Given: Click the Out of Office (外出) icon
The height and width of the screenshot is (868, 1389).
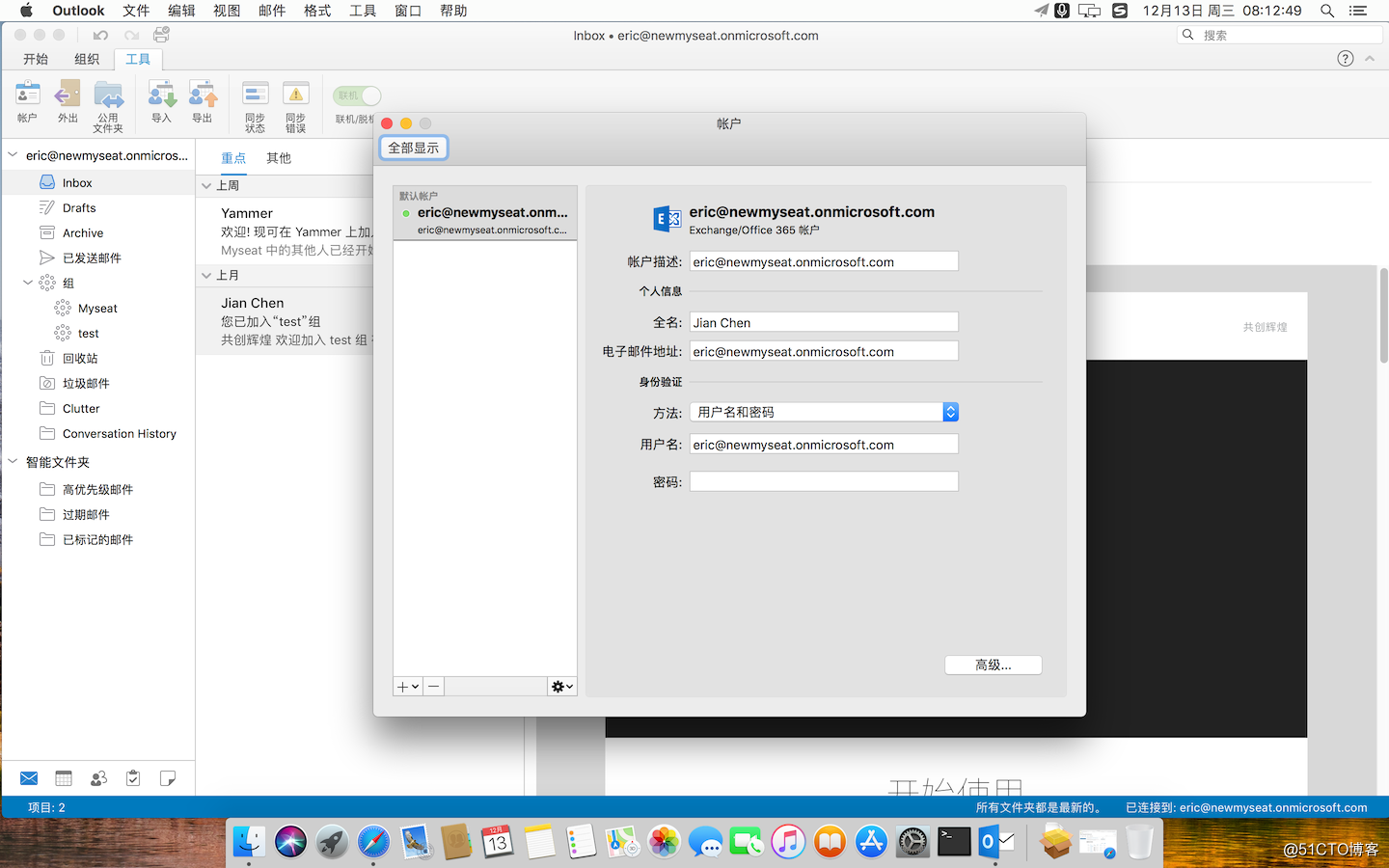Looking at the screenshot, I should click(x=68, y=102).
